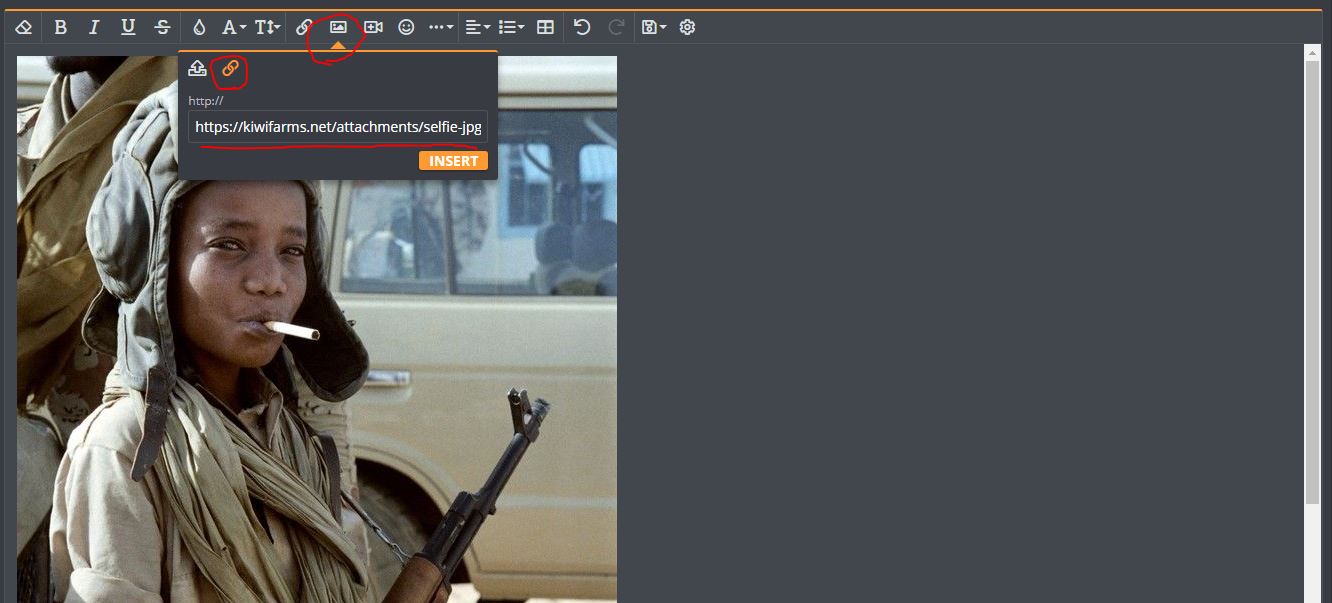Toggle strikethrough formatting
Image resolution: width=1332 pixels, height=603 pixels.
tap(162, 28)
